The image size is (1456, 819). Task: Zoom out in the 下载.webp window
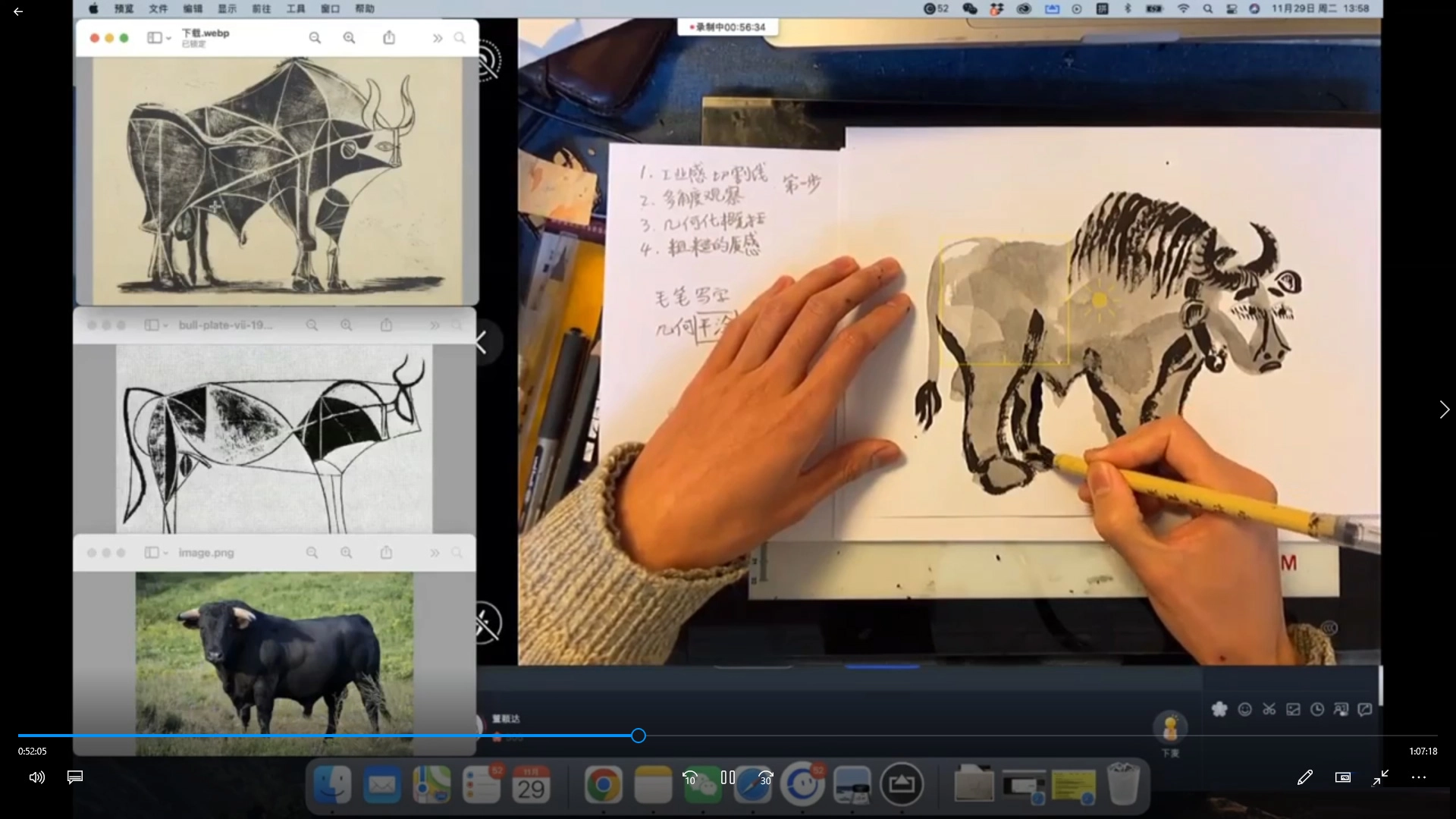(315, 38)
